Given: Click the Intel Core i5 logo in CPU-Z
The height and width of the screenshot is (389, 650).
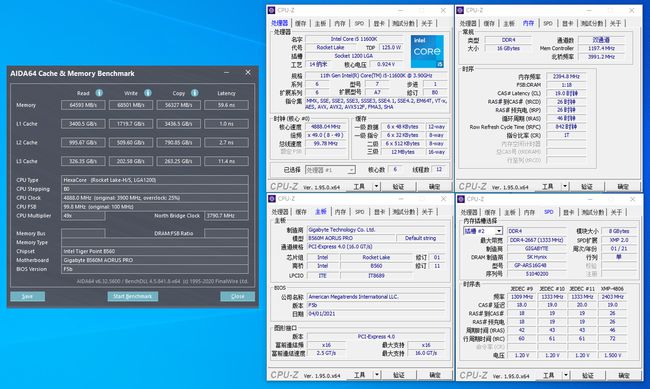Looking at the screenshot, I should [427, 51].
